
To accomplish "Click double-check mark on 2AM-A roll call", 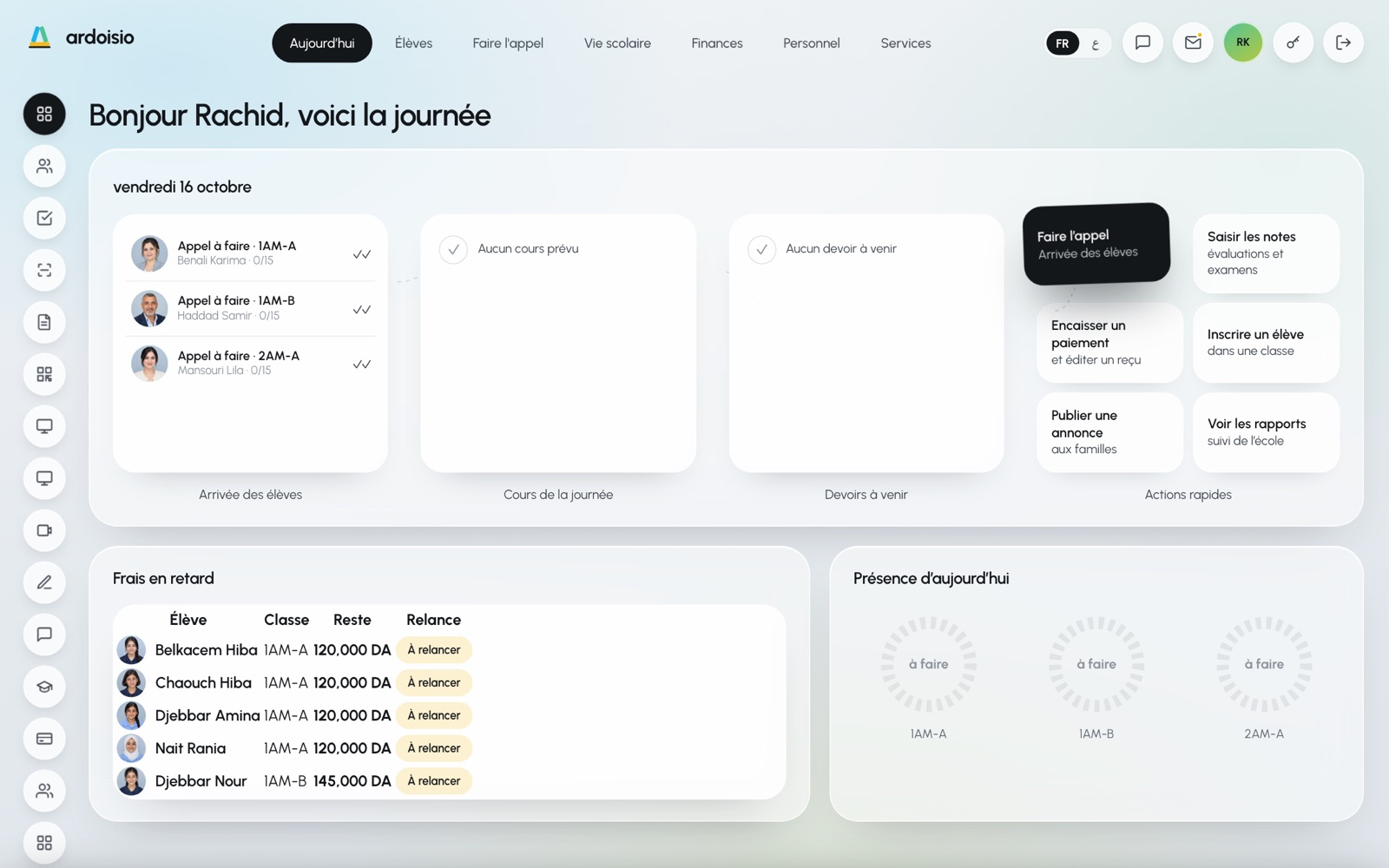I will [x=362, y=365].
